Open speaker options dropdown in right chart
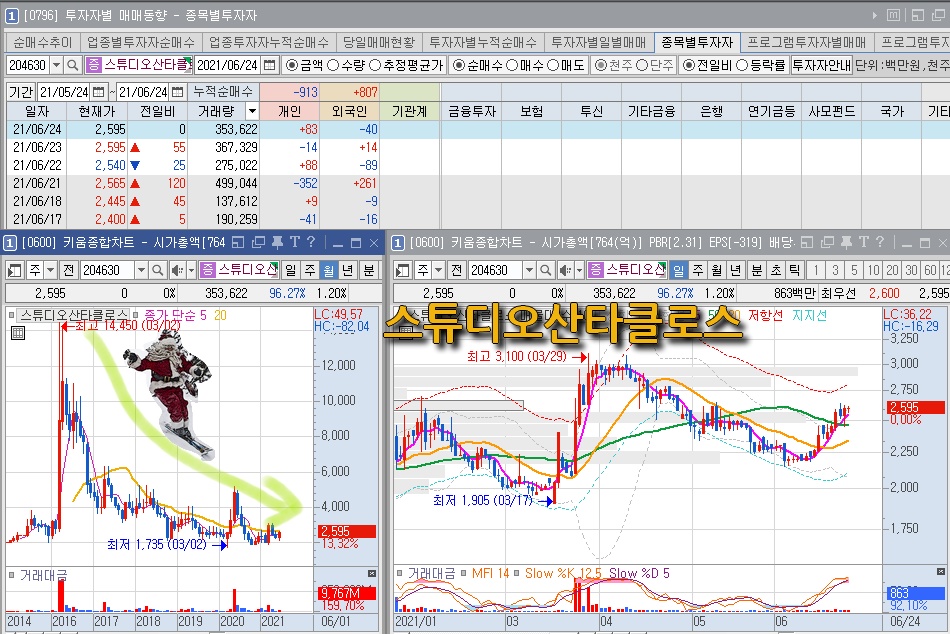This screenshot has height=634, width=950. pos(579,270)
